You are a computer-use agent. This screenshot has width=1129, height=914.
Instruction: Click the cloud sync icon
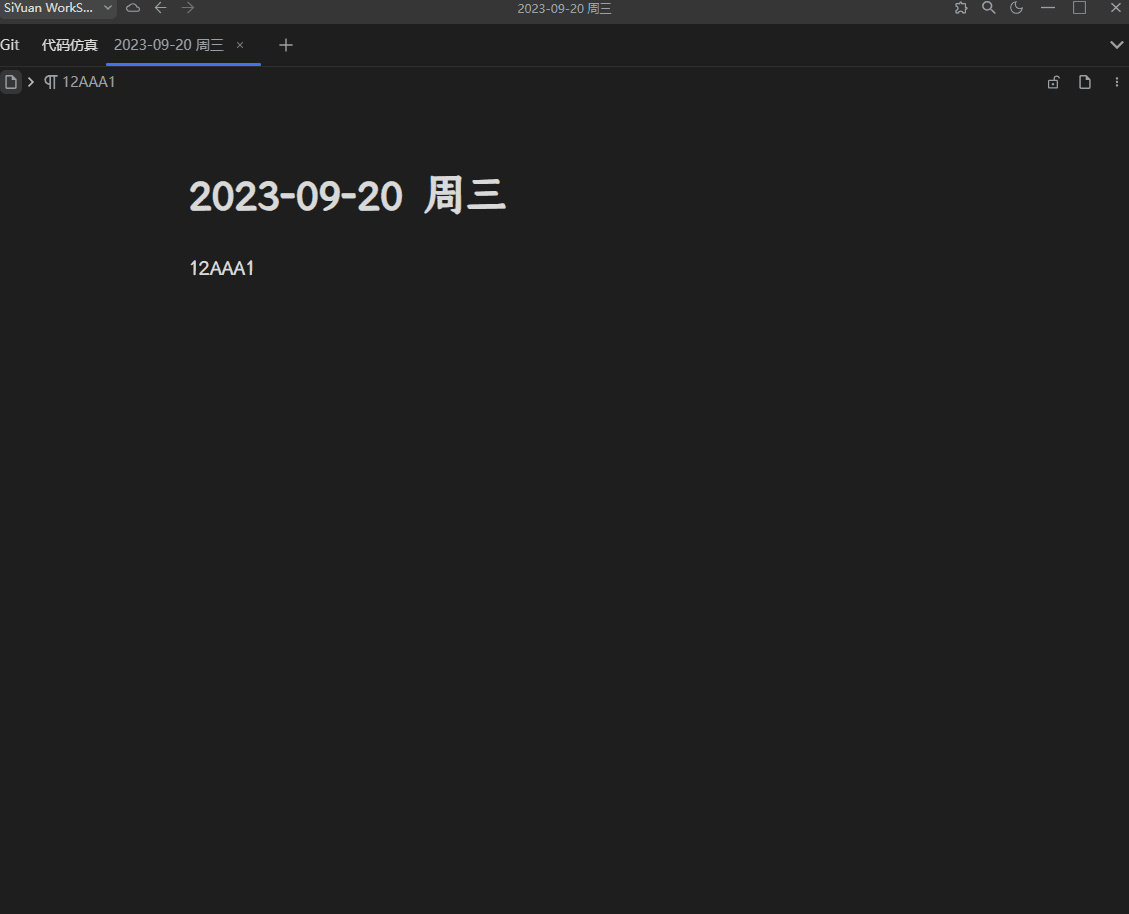tap(132, 8)
